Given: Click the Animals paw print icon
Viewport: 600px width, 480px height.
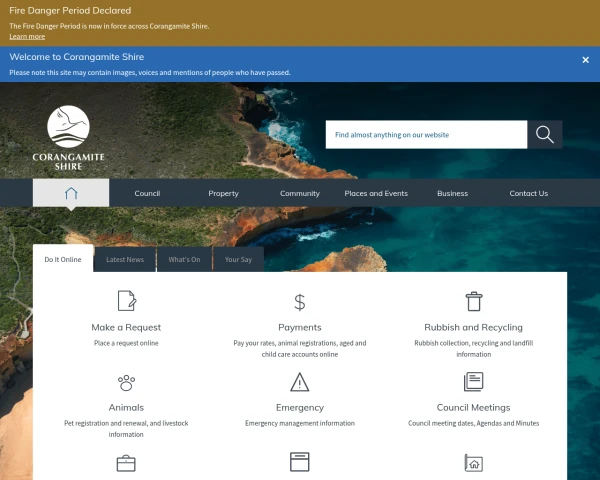Looking at the screenshot, I should tap(126, 382).
